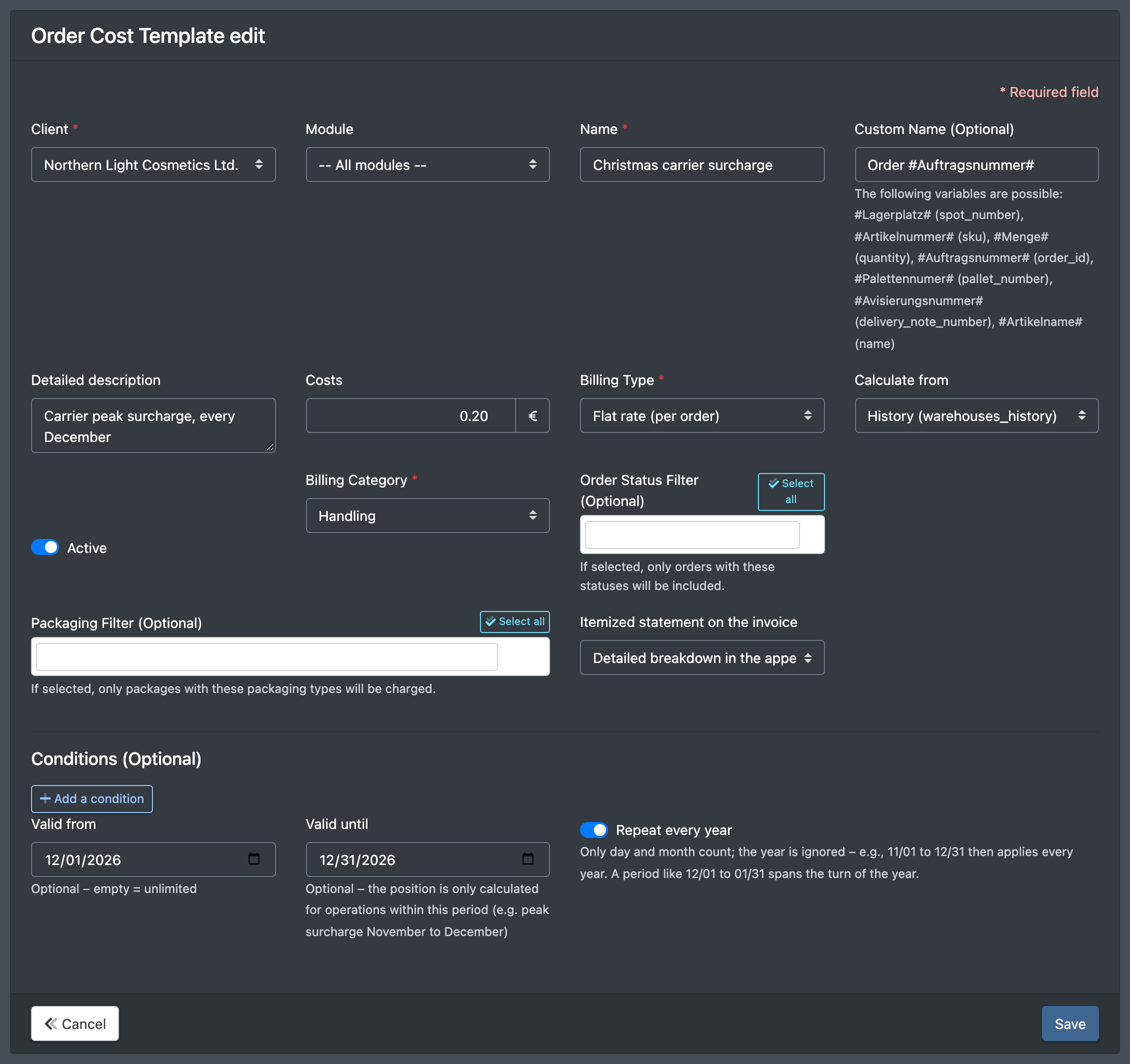
Task: Open the Client dropdown
Action: (153, 165)
